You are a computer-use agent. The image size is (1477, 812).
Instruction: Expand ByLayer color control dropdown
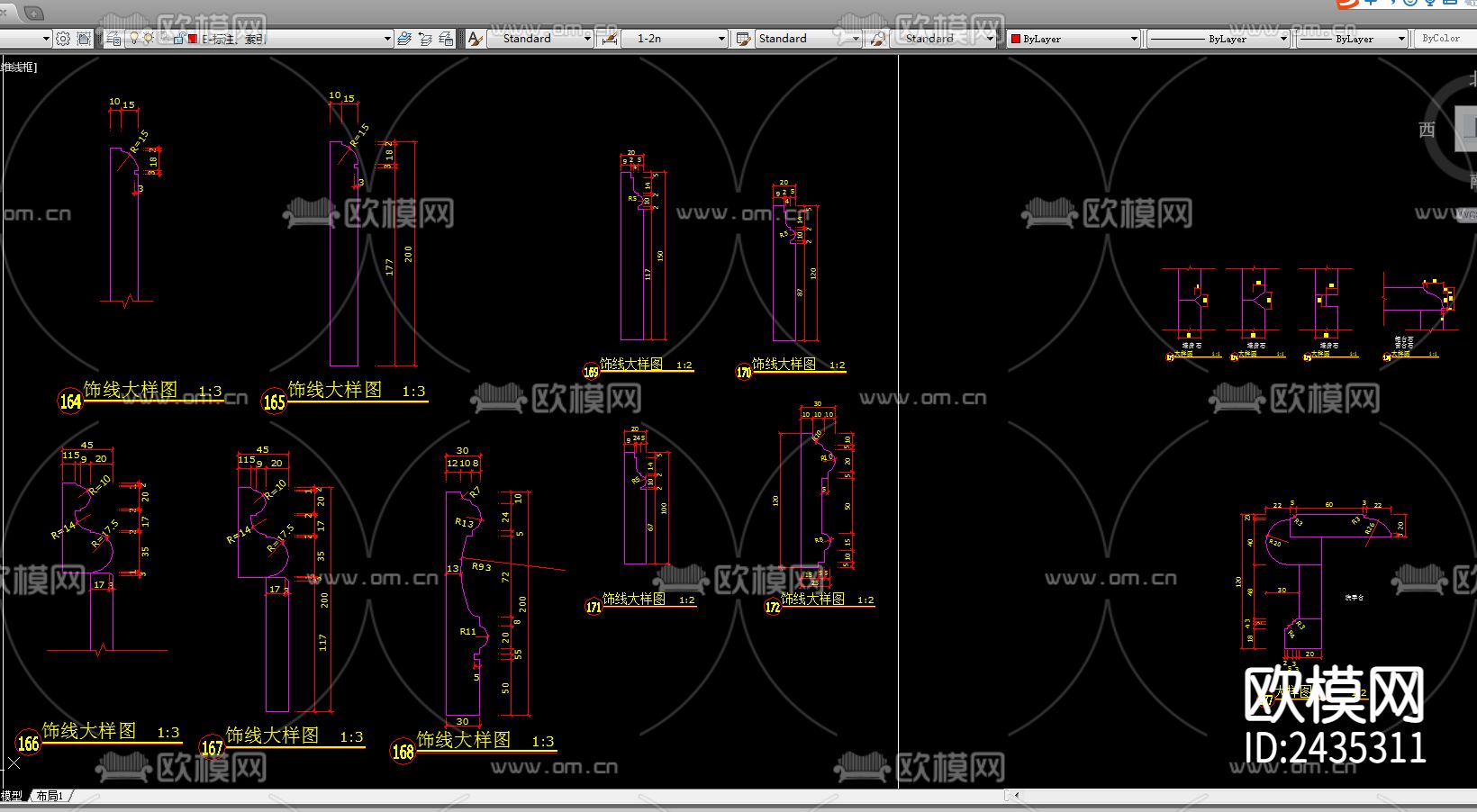[x=1134, y=39]
